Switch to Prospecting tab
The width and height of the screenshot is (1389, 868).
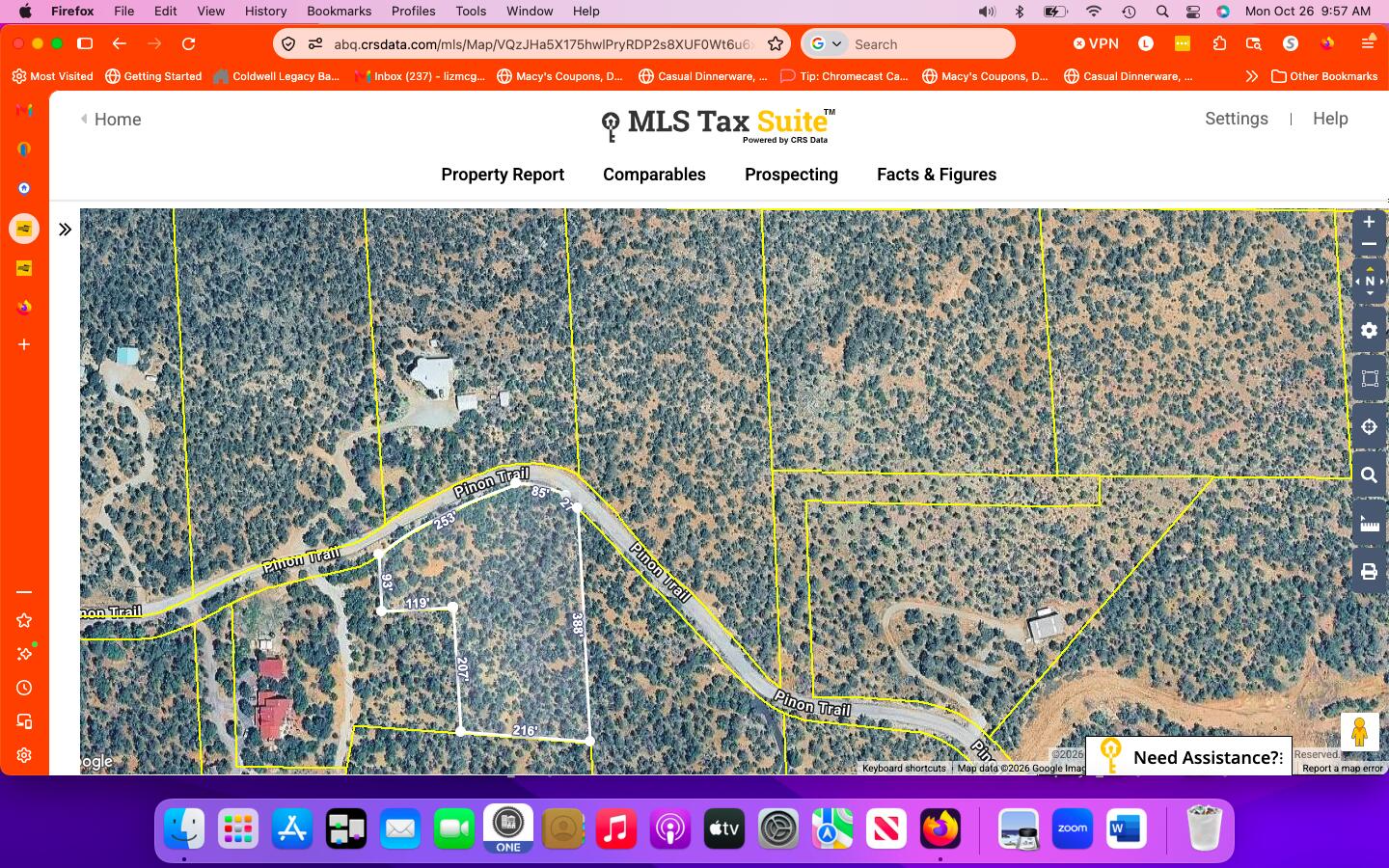pyautogui.click(x=791, y=175)
